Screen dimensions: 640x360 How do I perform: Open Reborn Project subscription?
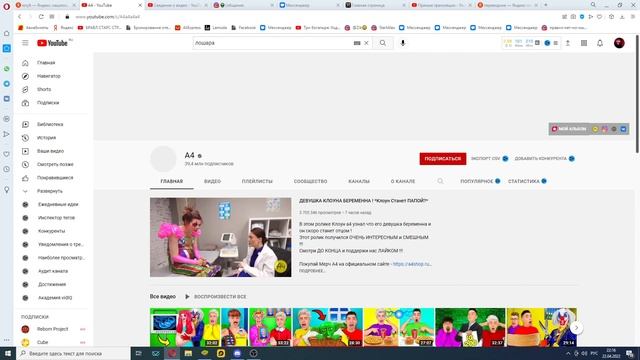[x=53, y=329]
